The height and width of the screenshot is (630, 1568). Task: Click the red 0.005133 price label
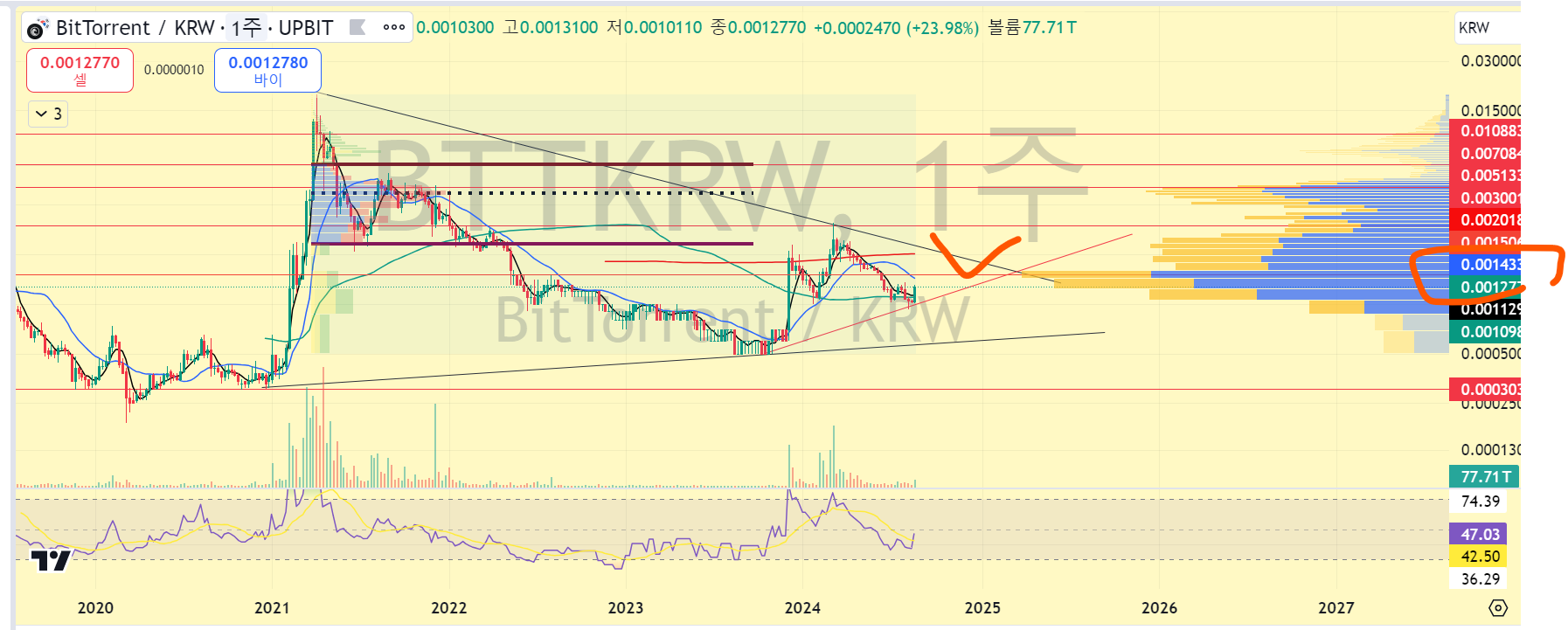click(1485, 176)
